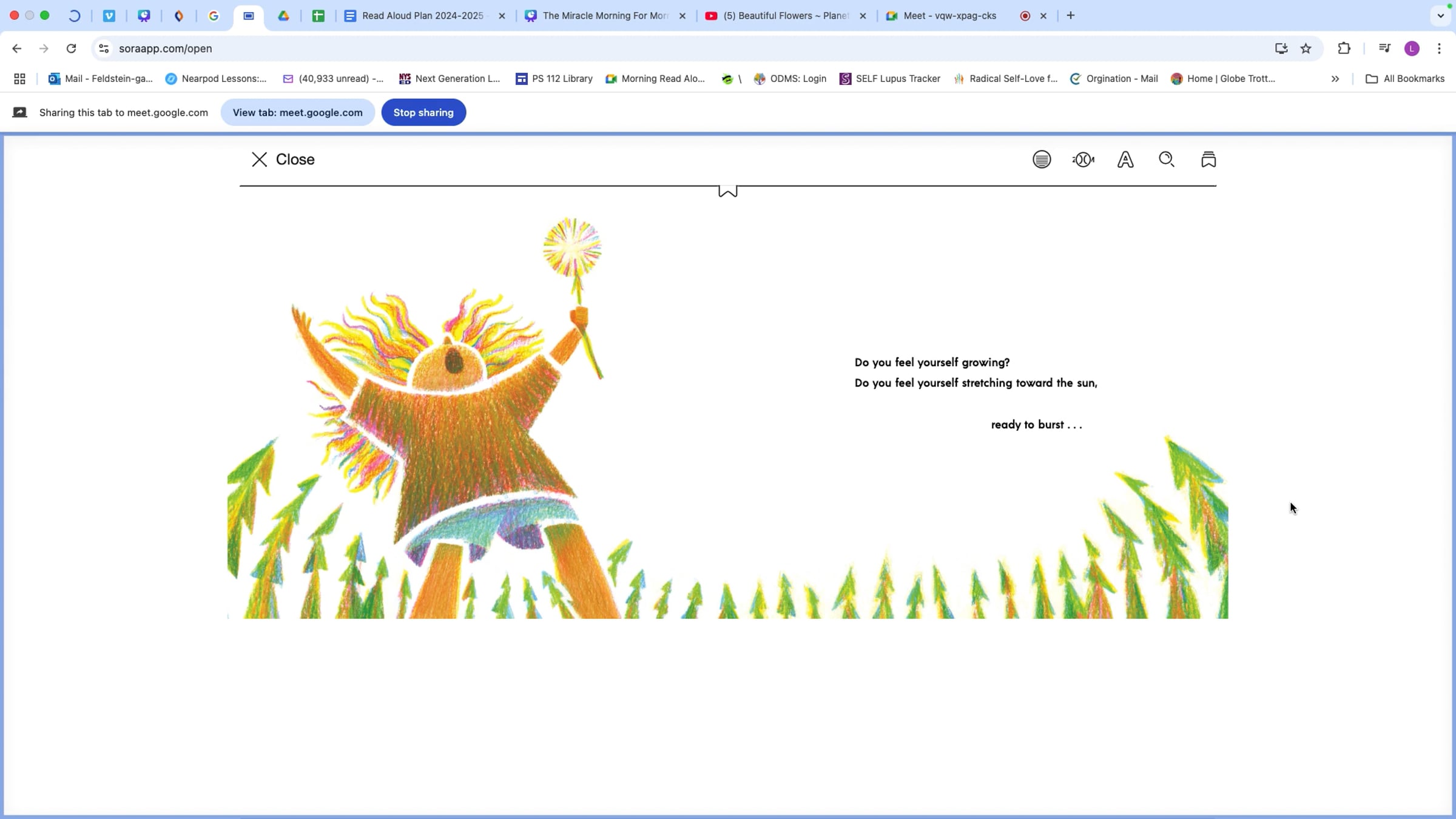The image size is (1456, 819).
Task: Switch to the pinned green Sheets tab
Action: pos(318,16)
